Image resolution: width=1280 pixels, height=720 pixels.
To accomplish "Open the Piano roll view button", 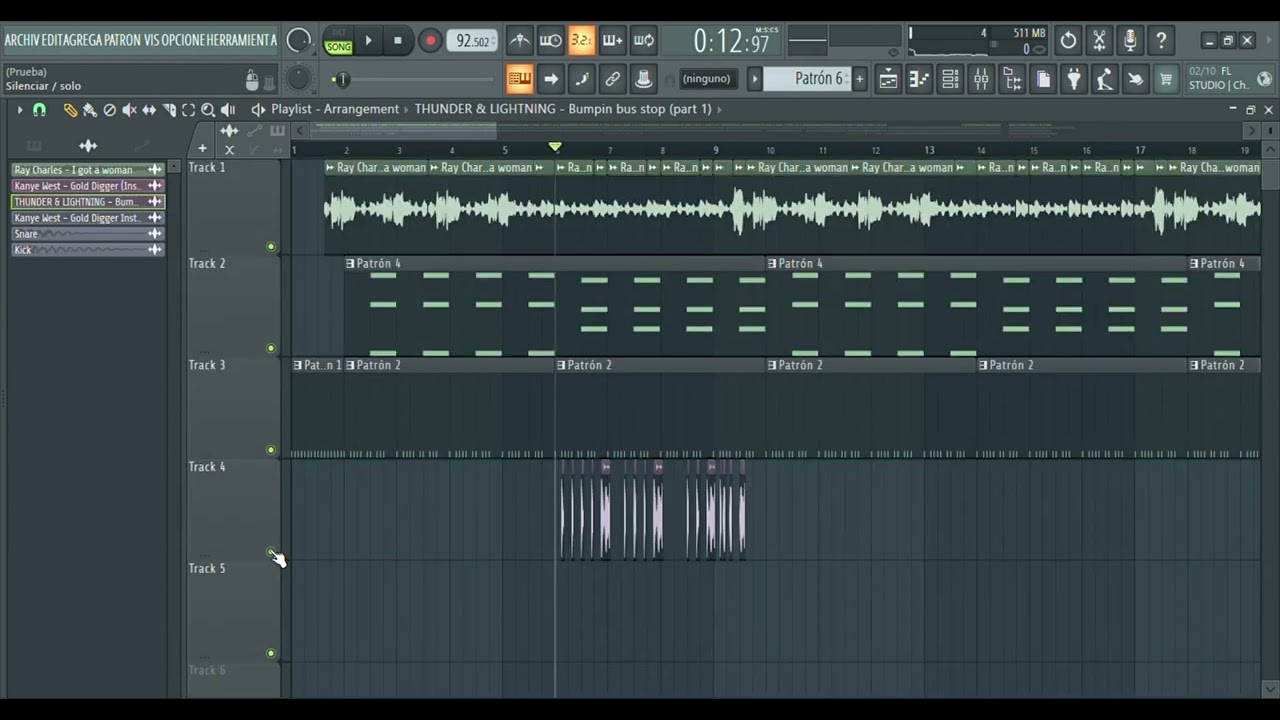I will (919, 79).
